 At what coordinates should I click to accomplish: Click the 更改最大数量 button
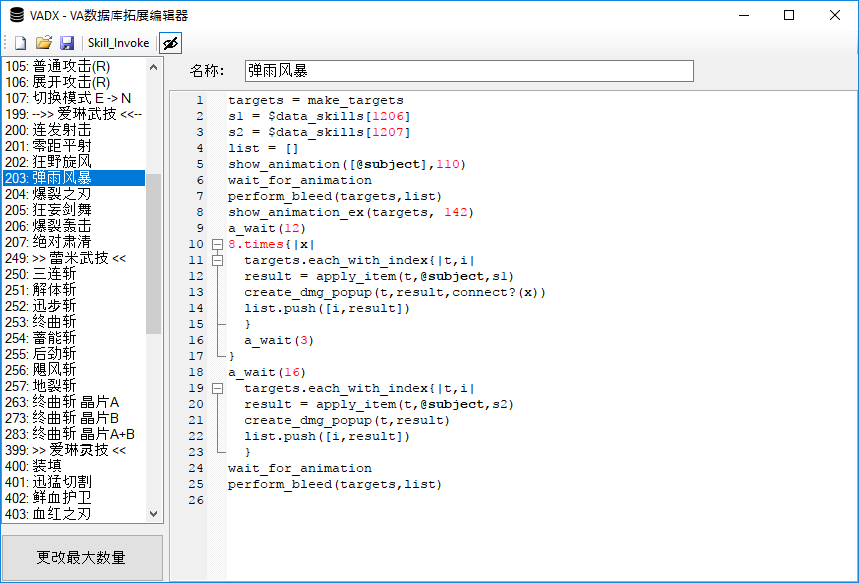82,557
